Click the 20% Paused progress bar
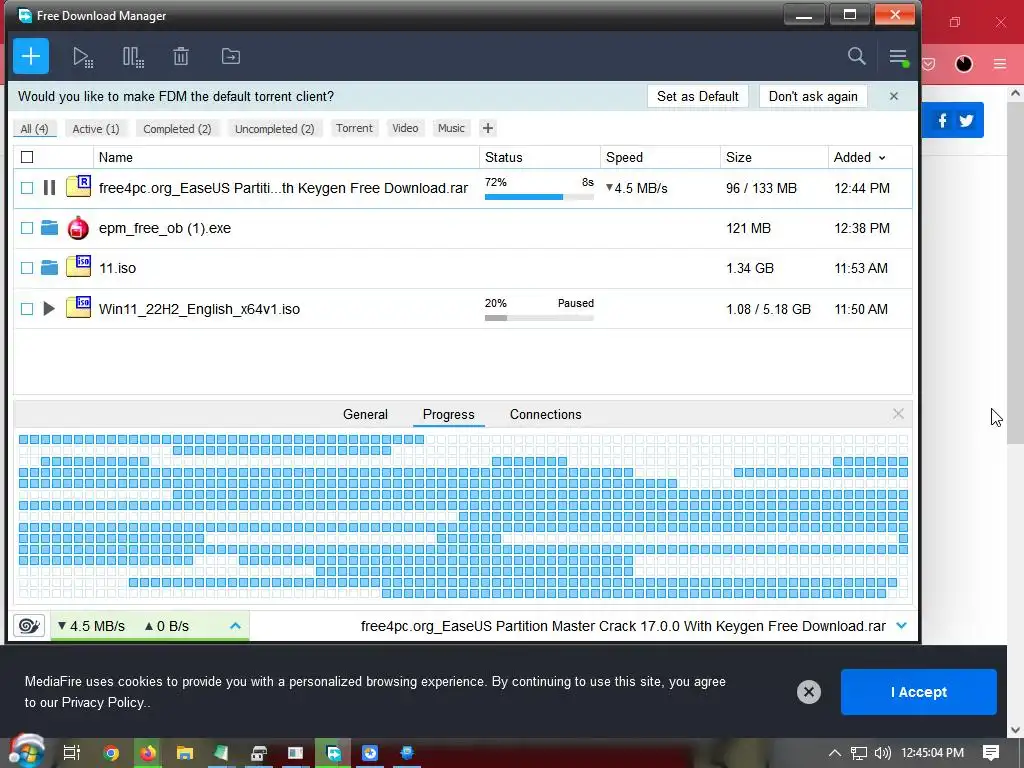1024x768 pixels. pyautogui.click(x=539, y=318)
